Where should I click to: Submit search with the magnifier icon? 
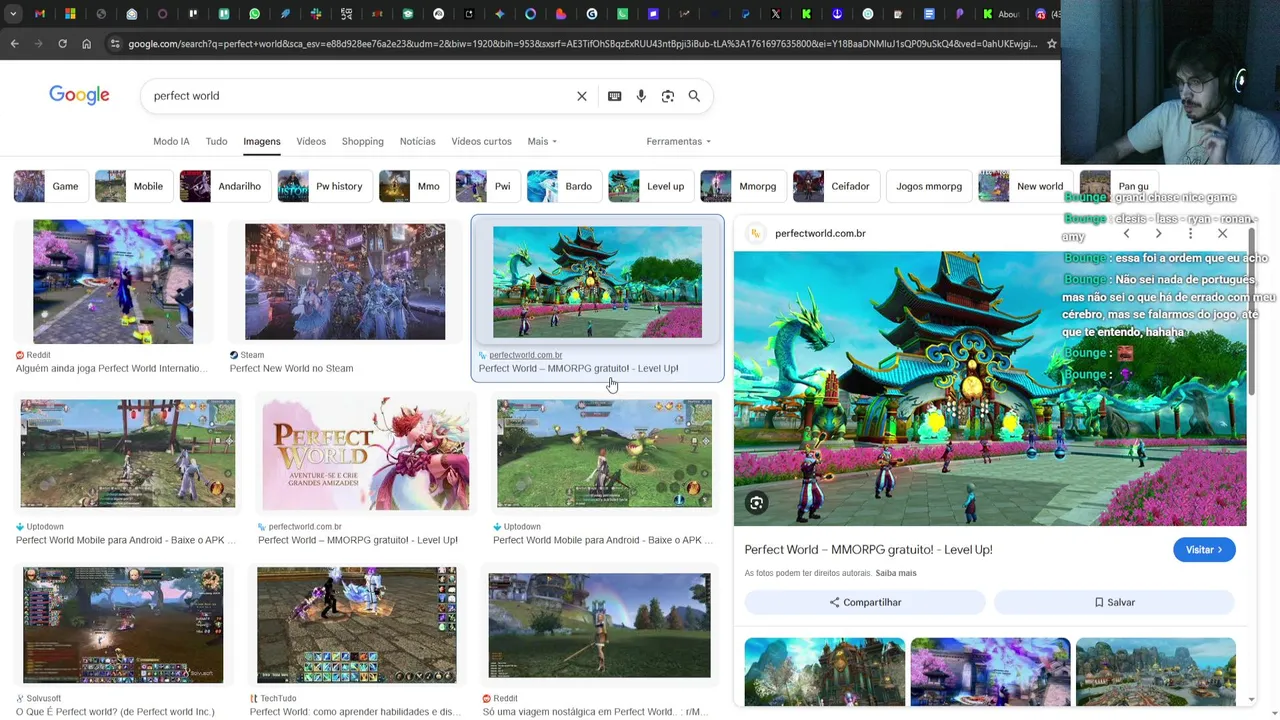(694, 96)
